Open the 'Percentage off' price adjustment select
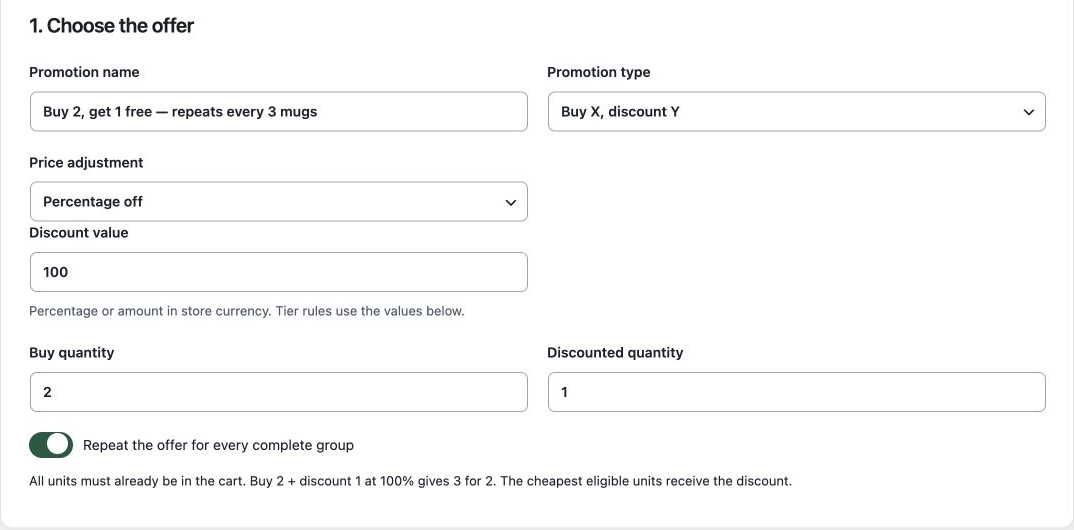This screenshot has width=1074, height=530. pos(279,202)
